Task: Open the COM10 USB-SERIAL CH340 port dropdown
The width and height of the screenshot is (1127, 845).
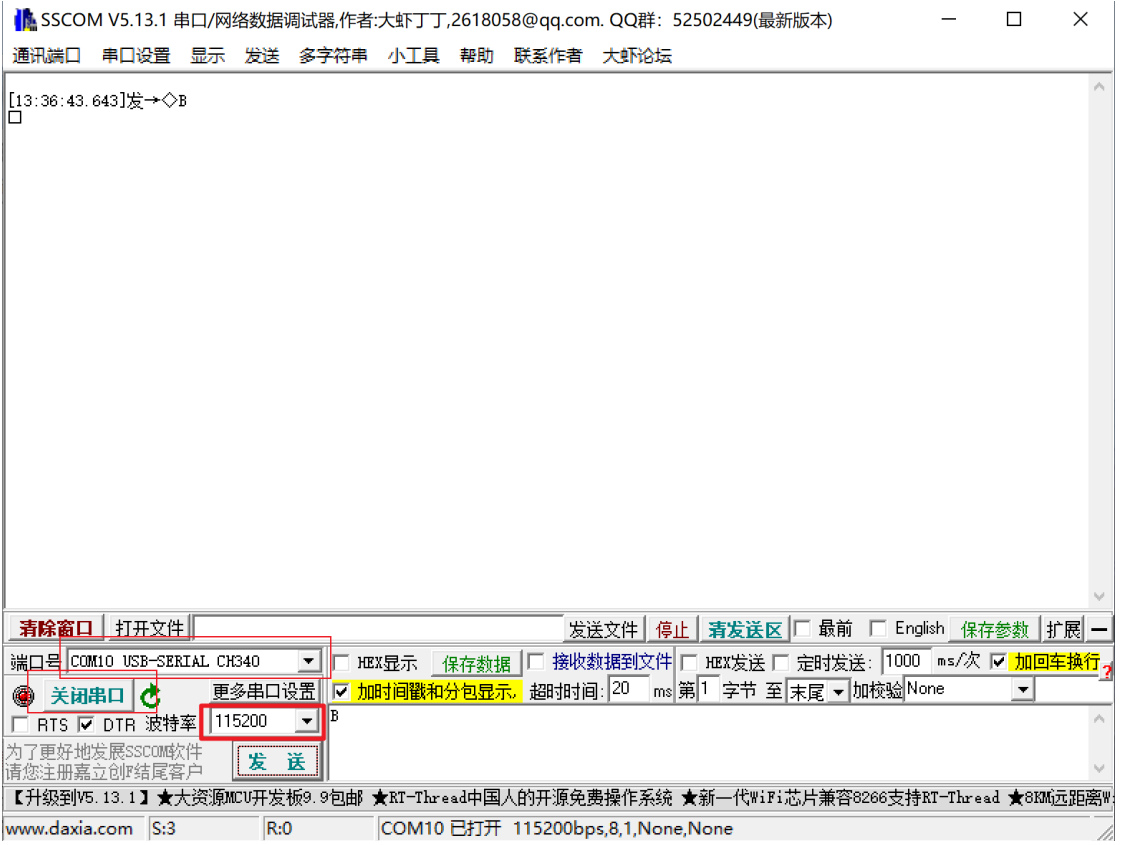Action: tap(310, 661)
